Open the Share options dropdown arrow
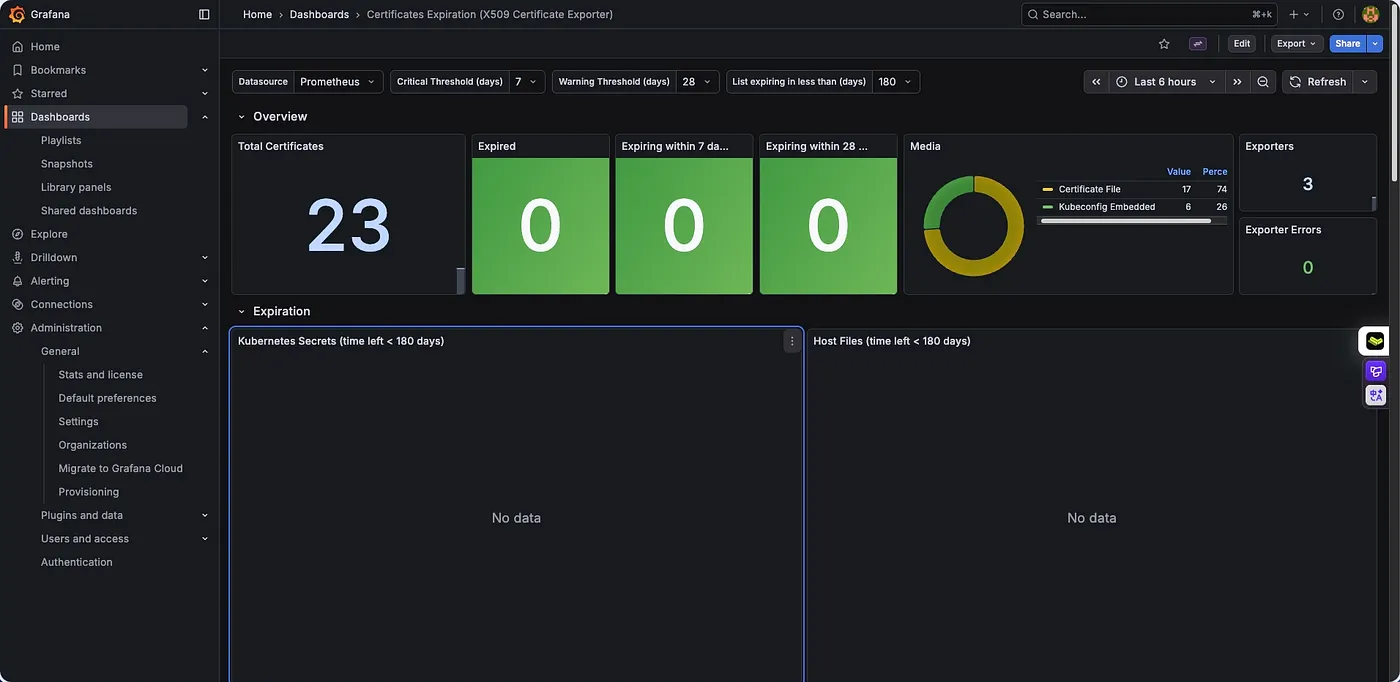 point(1375,44)
